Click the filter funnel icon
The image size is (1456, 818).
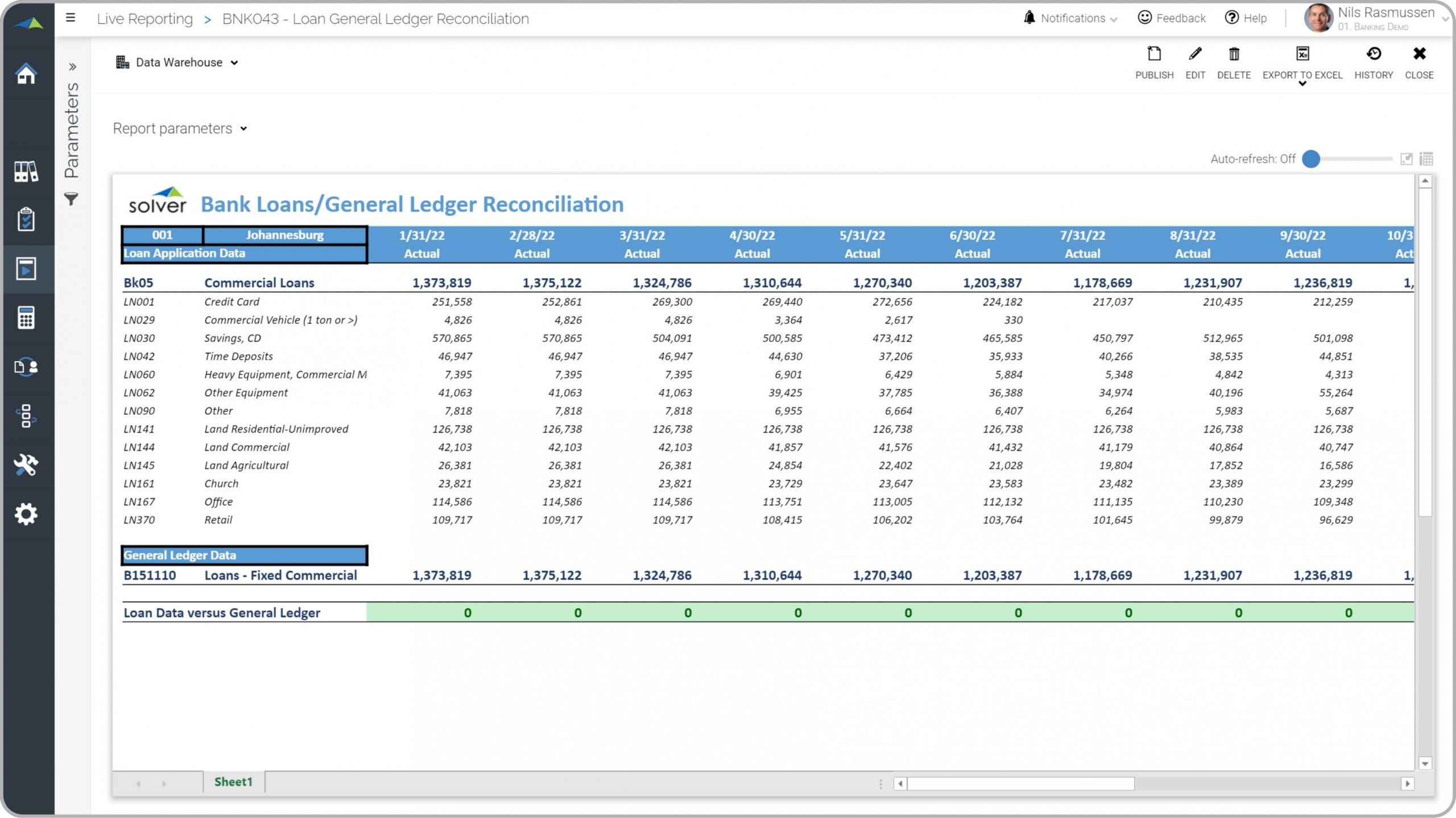[71, 199]
